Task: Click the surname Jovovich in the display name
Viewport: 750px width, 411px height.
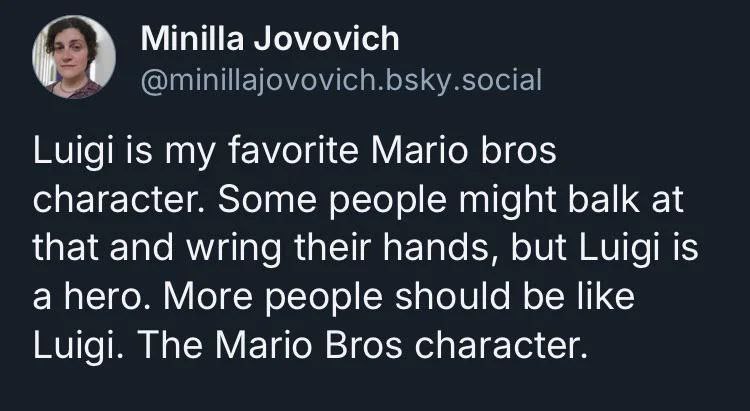Action: [x=326, y=38]
